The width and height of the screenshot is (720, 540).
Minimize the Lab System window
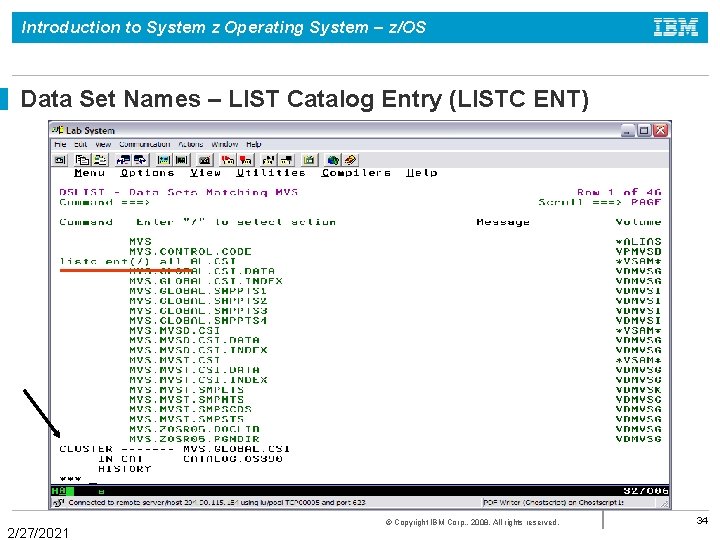click(x=628, y=130)
